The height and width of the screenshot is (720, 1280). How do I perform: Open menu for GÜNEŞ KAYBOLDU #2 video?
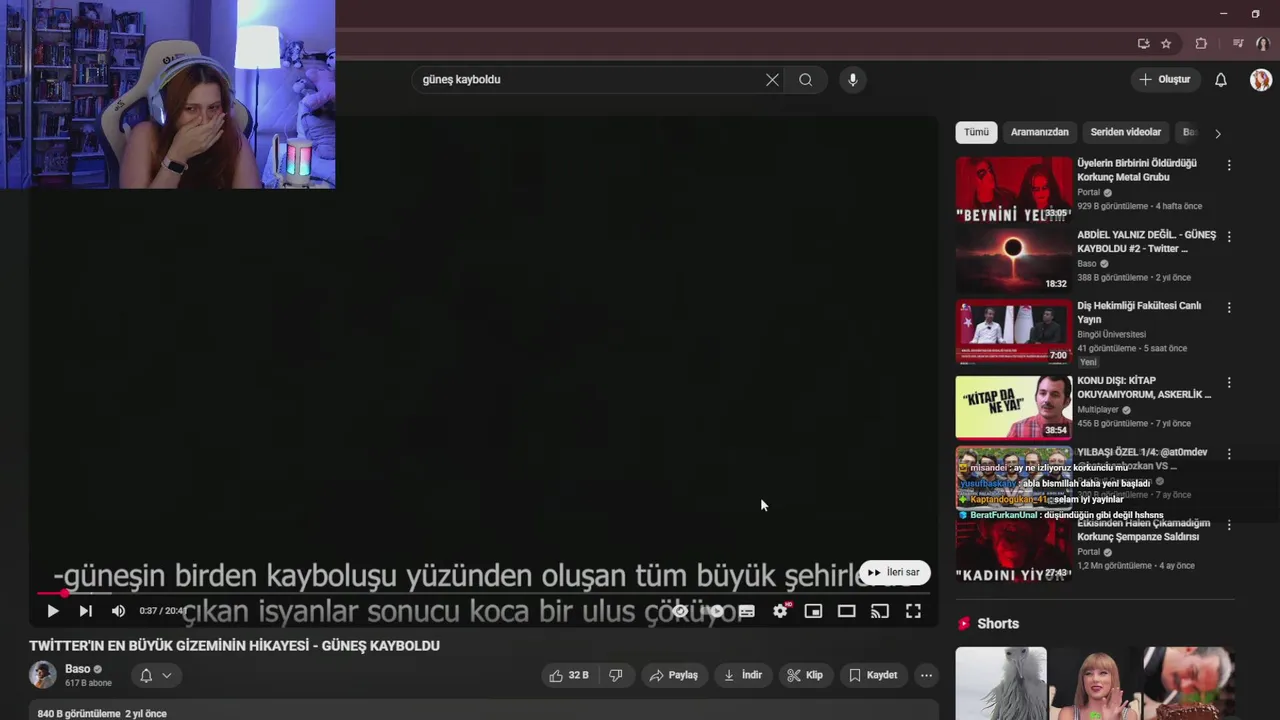pyautogui.click(x=1229, y=237)
